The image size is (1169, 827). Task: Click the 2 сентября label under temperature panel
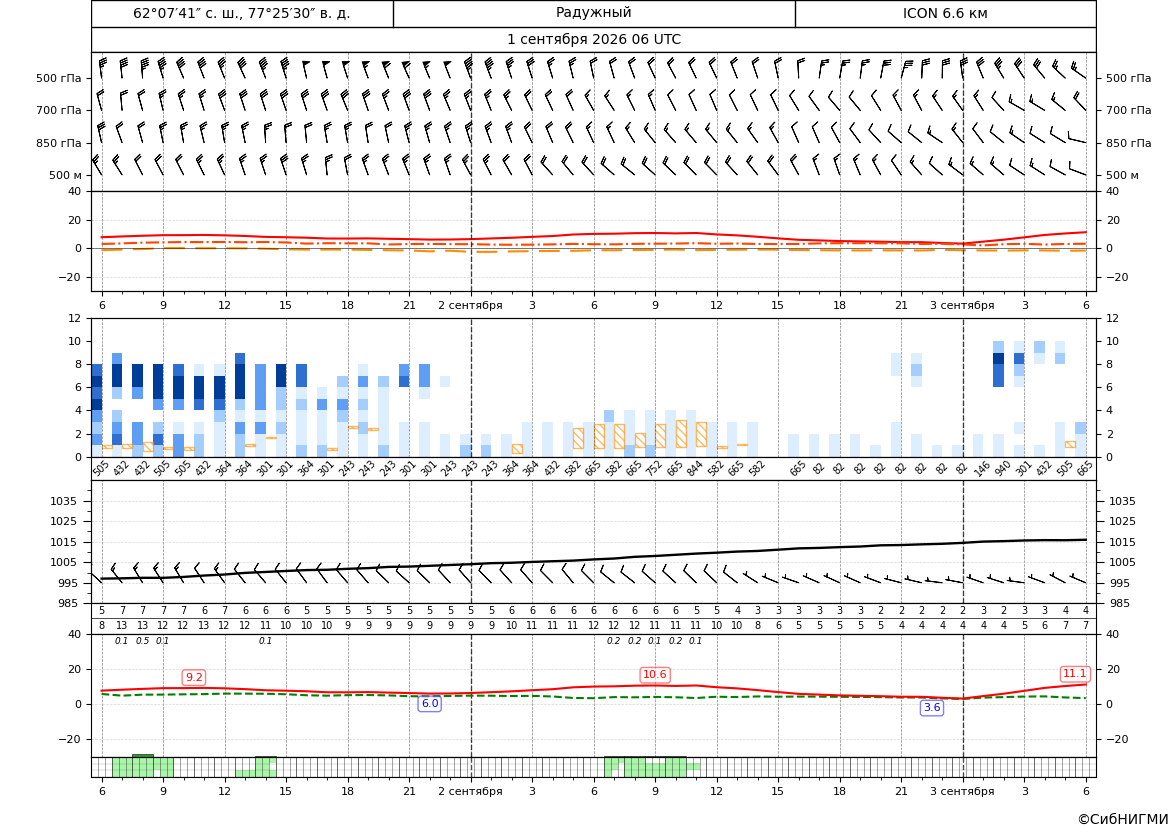470,305
